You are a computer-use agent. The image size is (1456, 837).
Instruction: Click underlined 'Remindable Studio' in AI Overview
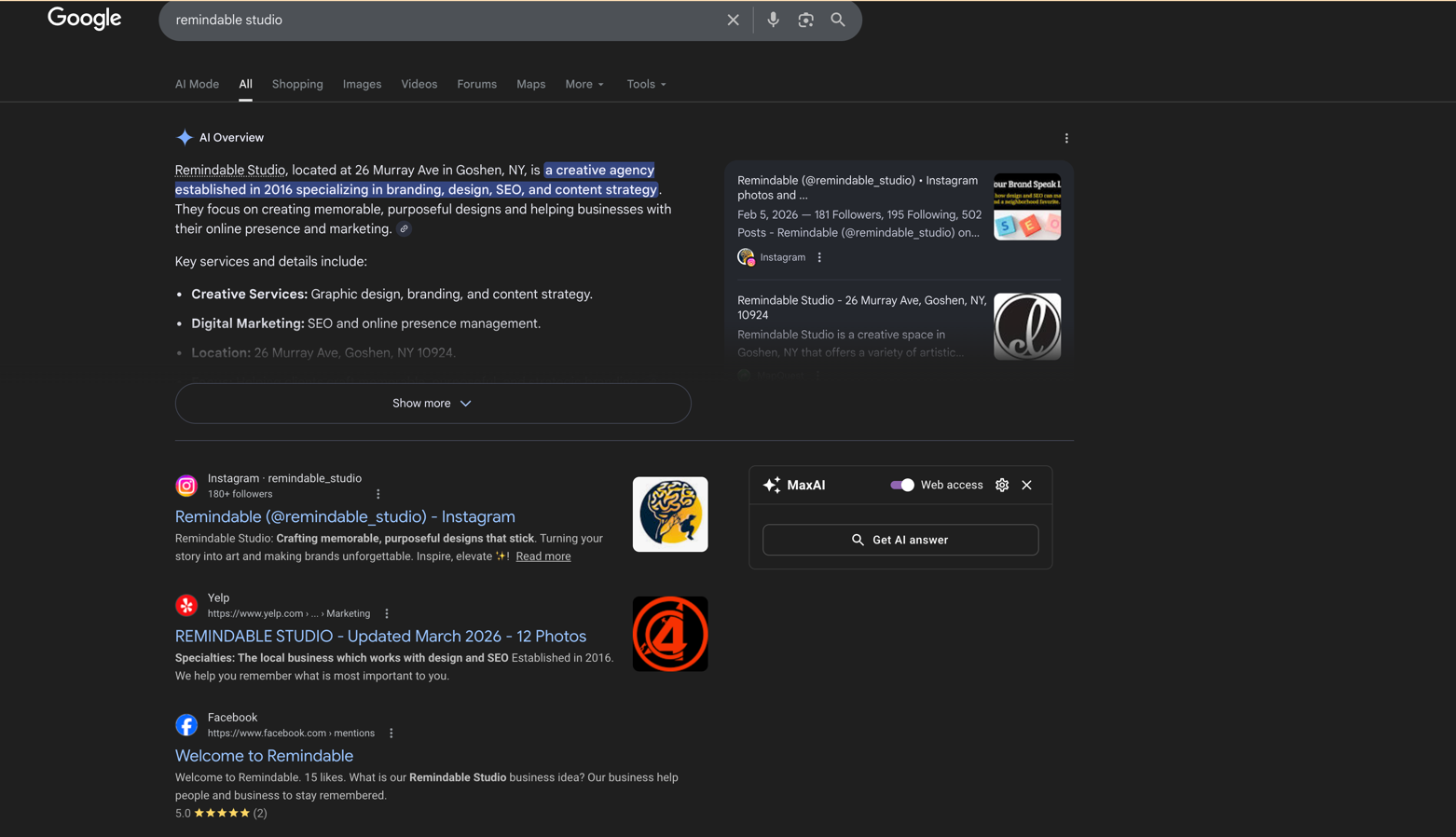coord(230,170)
